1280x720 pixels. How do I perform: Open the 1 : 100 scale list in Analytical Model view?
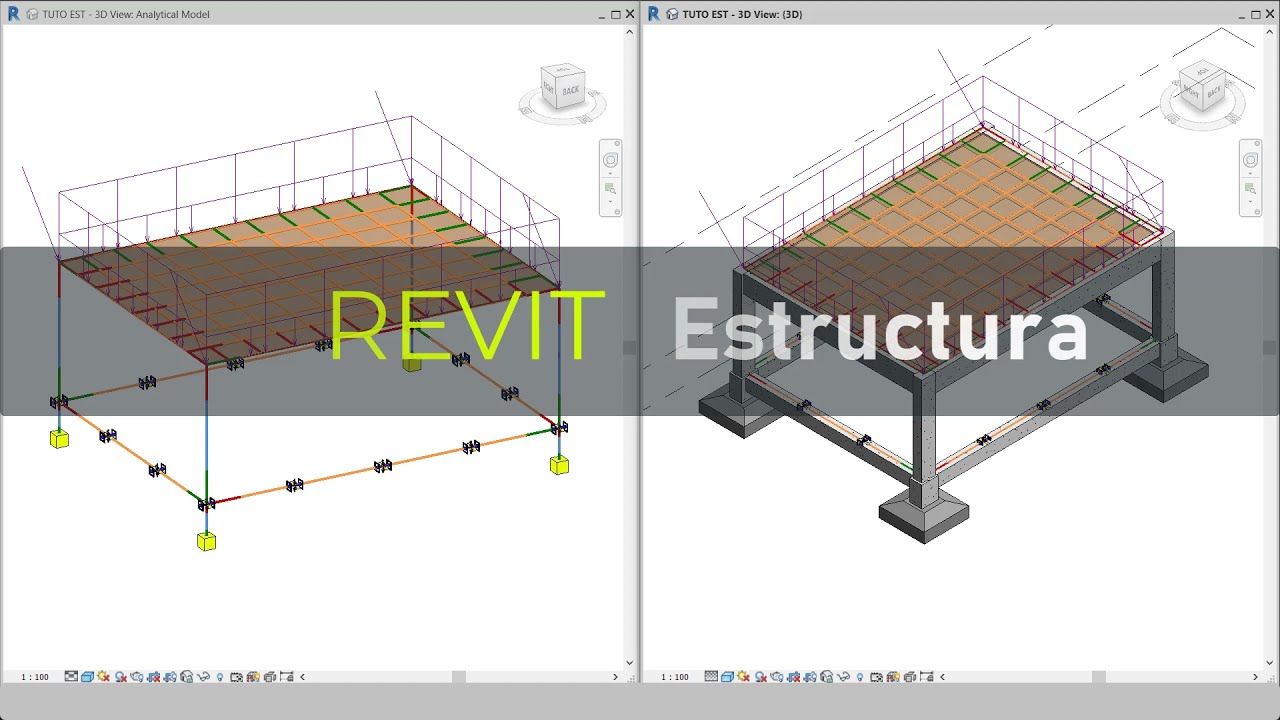(x=35, y=677)
